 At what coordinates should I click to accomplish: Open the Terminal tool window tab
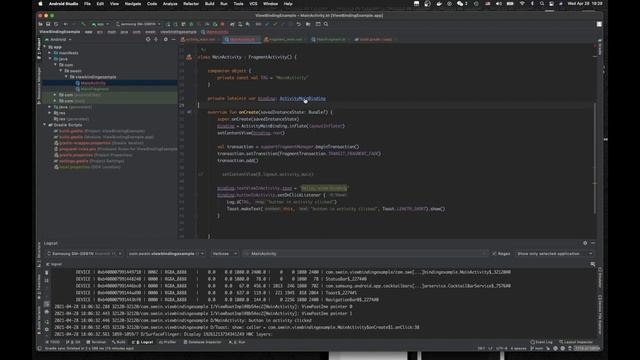96,342
